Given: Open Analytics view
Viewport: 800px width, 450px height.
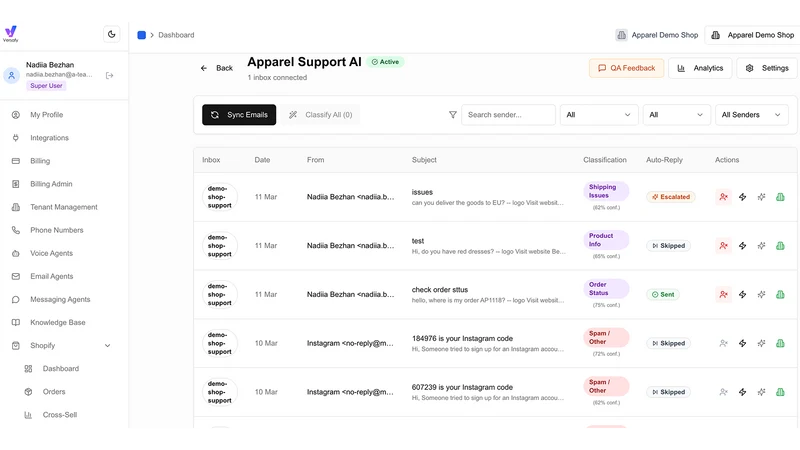Looking at the screenshot, I should 700,68.
